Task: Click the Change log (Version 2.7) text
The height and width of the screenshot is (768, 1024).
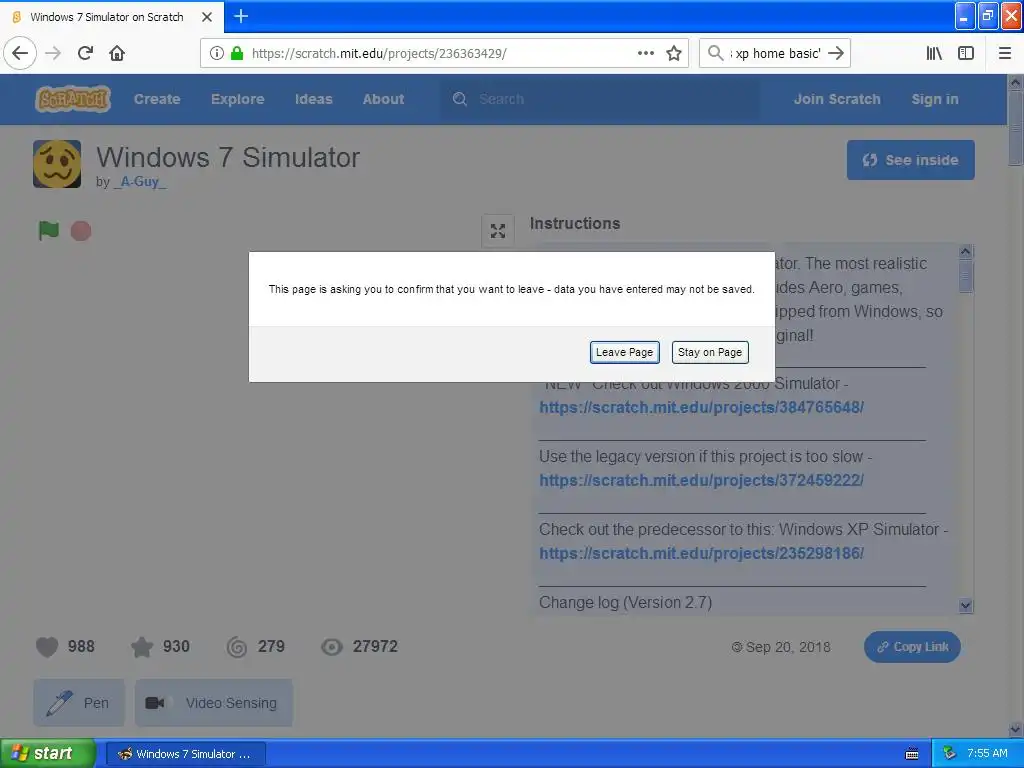Action: point(626,602)
